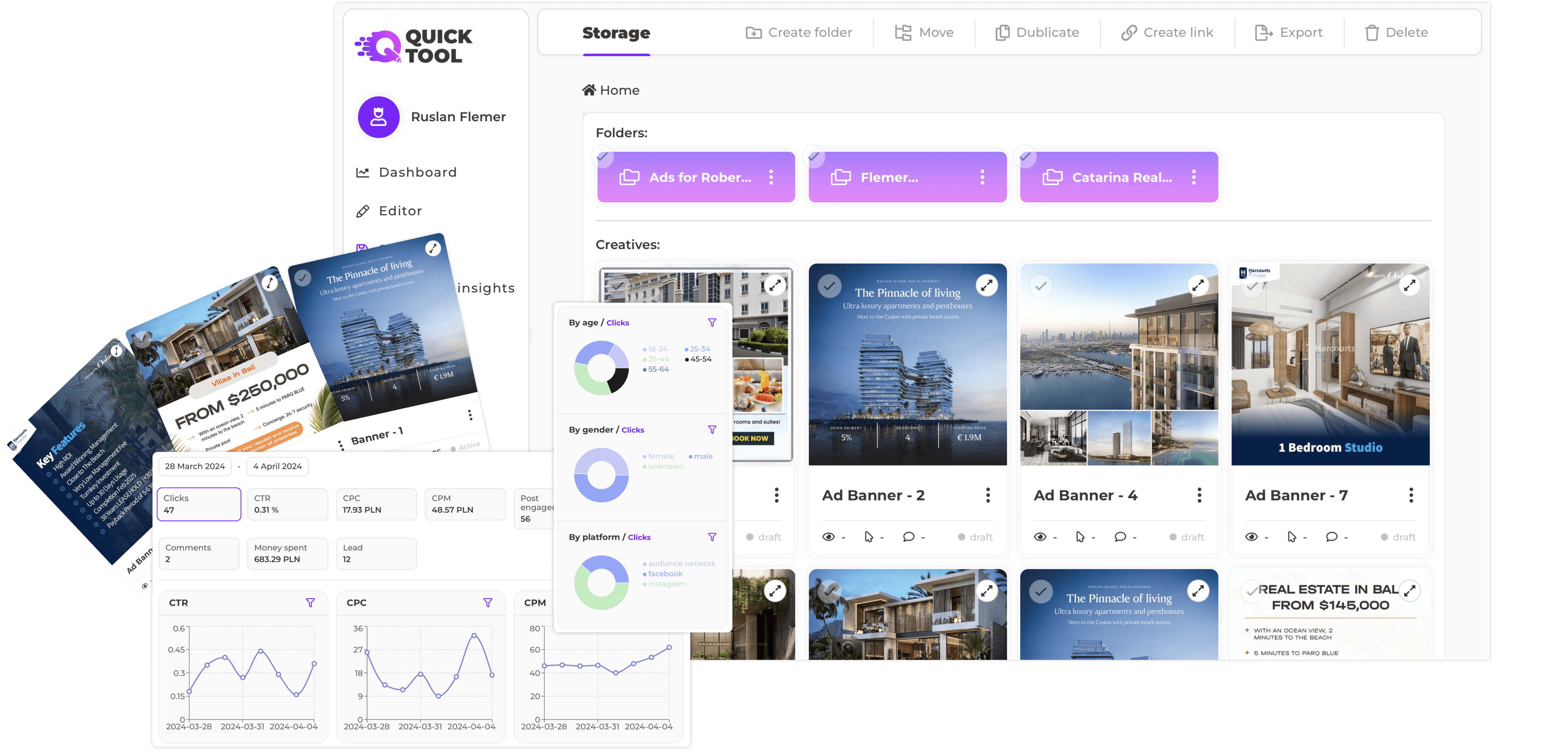Select the Ad Banner - 7 checkbox
This screenshot has height=751, width=1568.
tap(1252, 286)
